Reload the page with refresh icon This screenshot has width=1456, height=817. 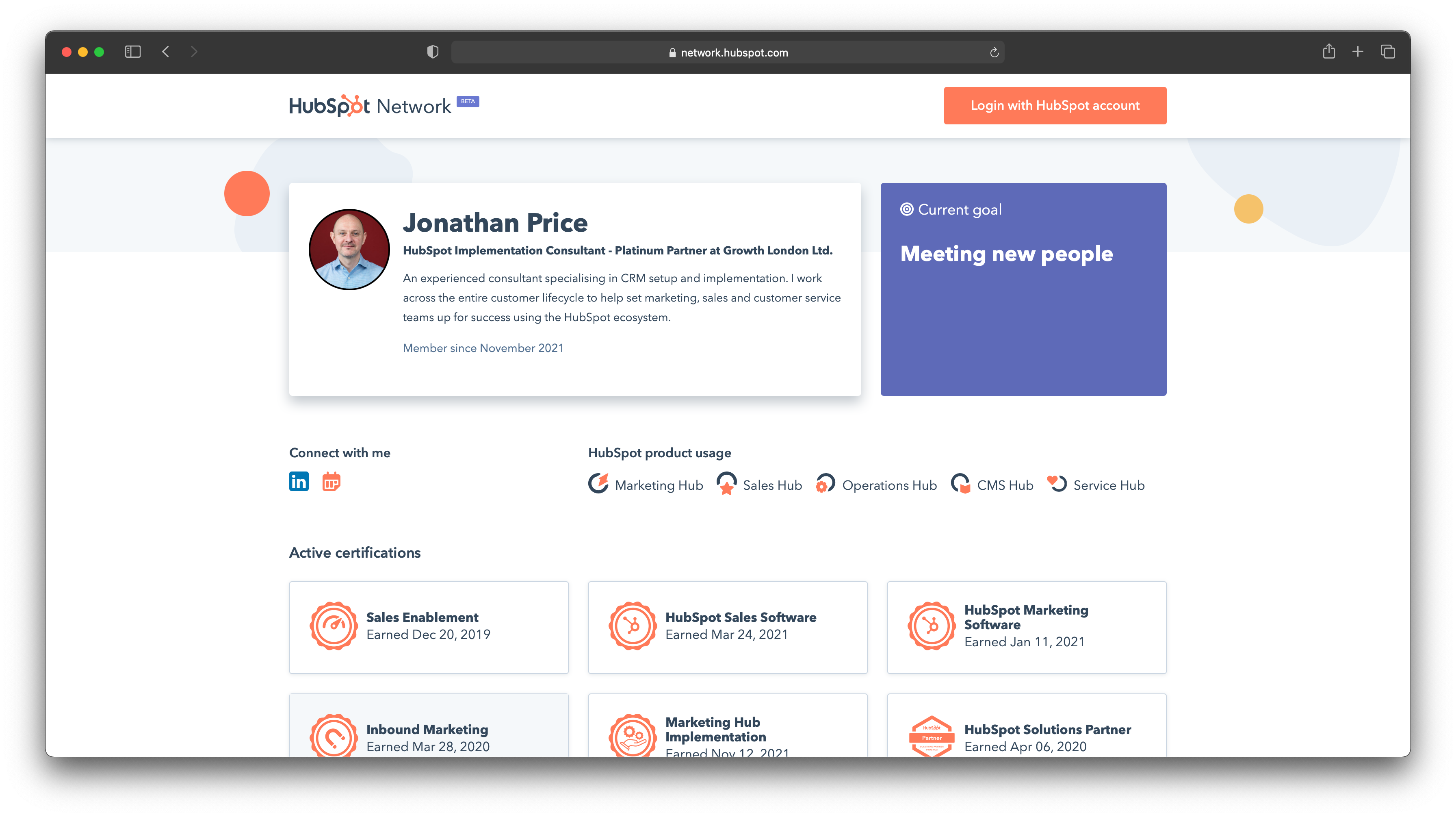(994, 52)
